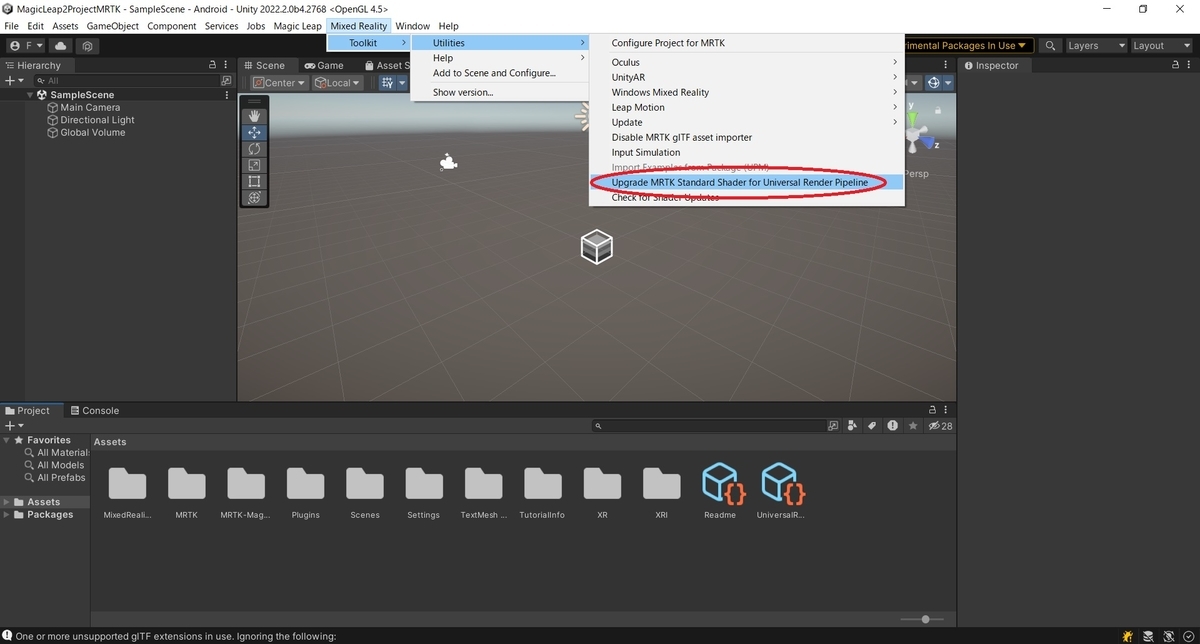Click Hierarchy search field
Viewport: 1200px width, 644px height.
pos(126,80)
